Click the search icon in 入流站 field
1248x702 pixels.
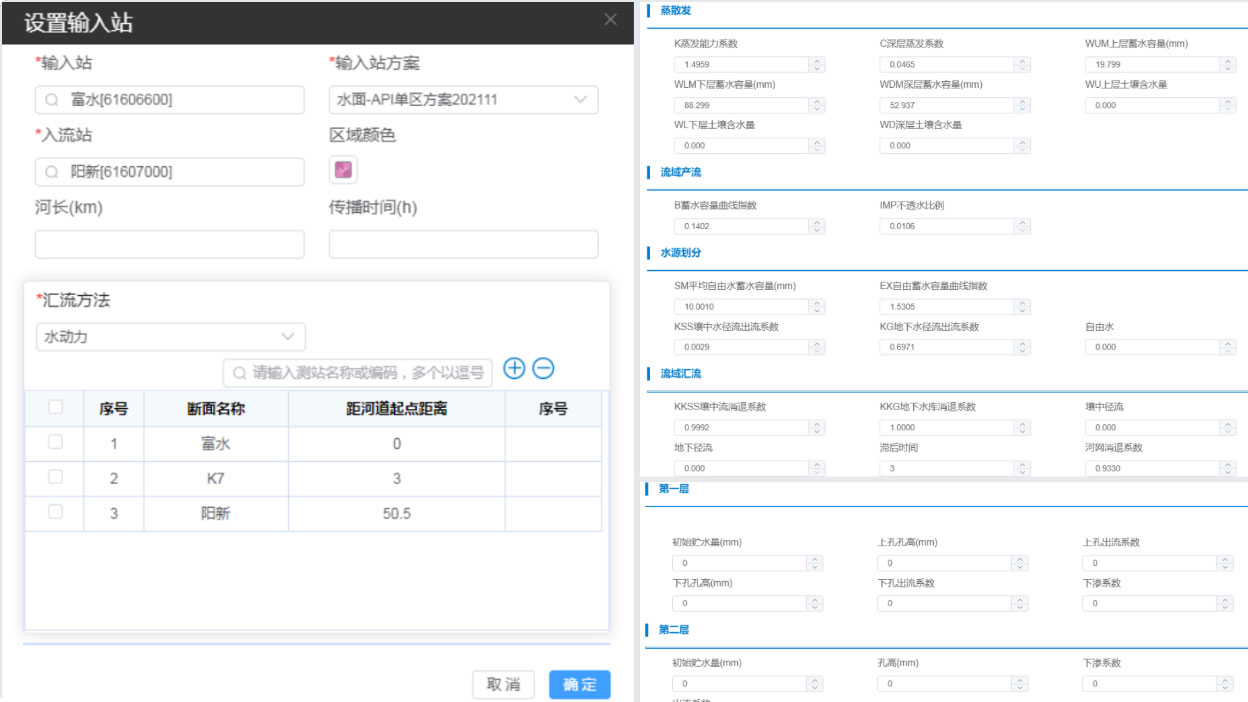coord(52,172)
